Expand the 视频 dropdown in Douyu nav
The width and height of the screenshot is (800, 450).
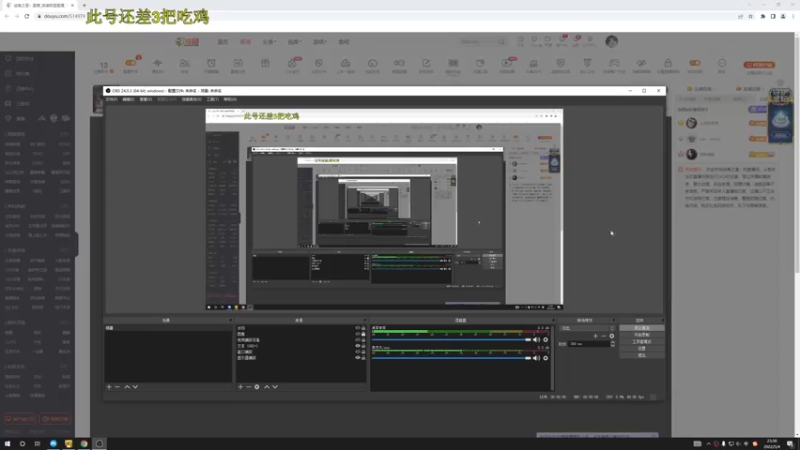(294, 42)
